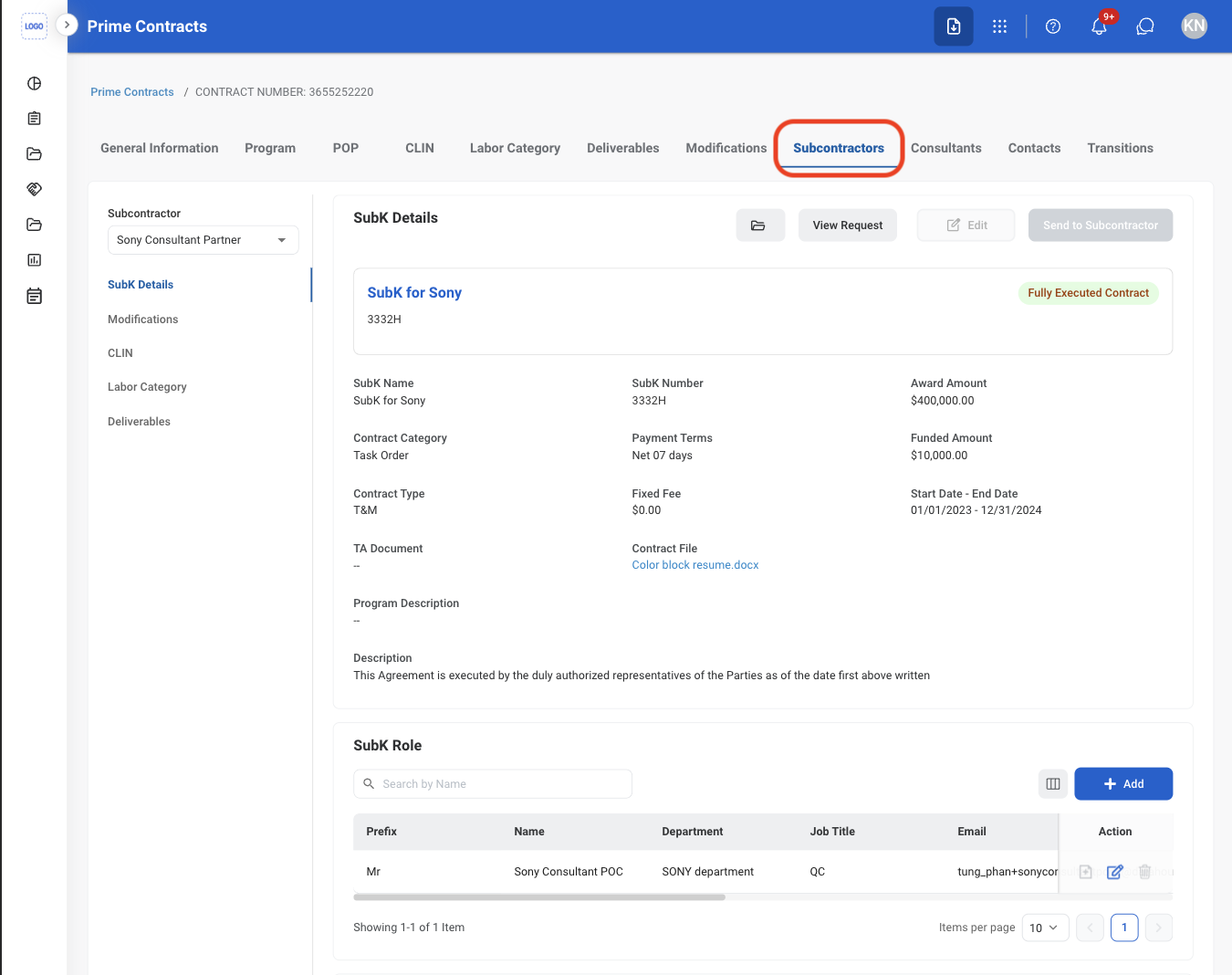Switch to the Contacts tab
The height and width of the screenshot is (975, 1232).
1035,148
